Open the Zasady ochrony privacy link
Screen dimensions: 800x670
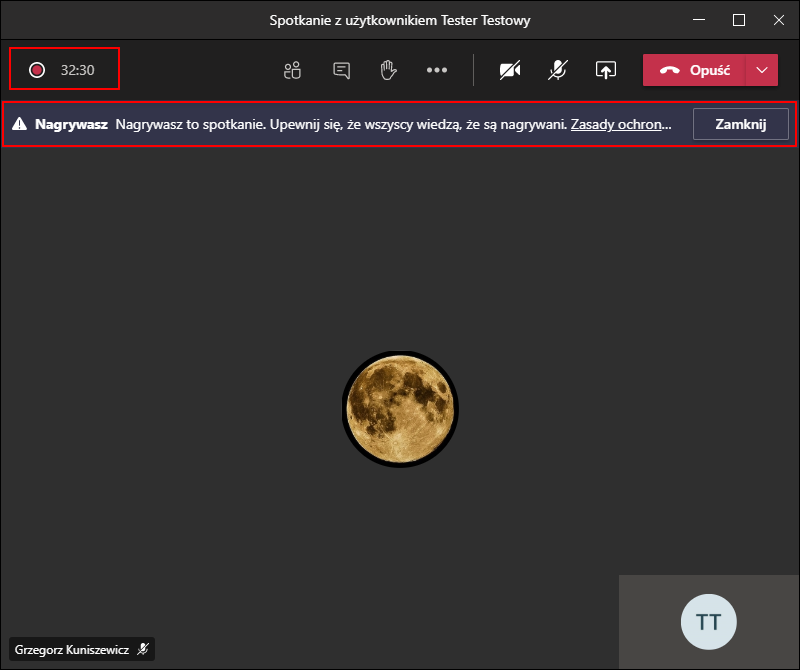(621, 124)
